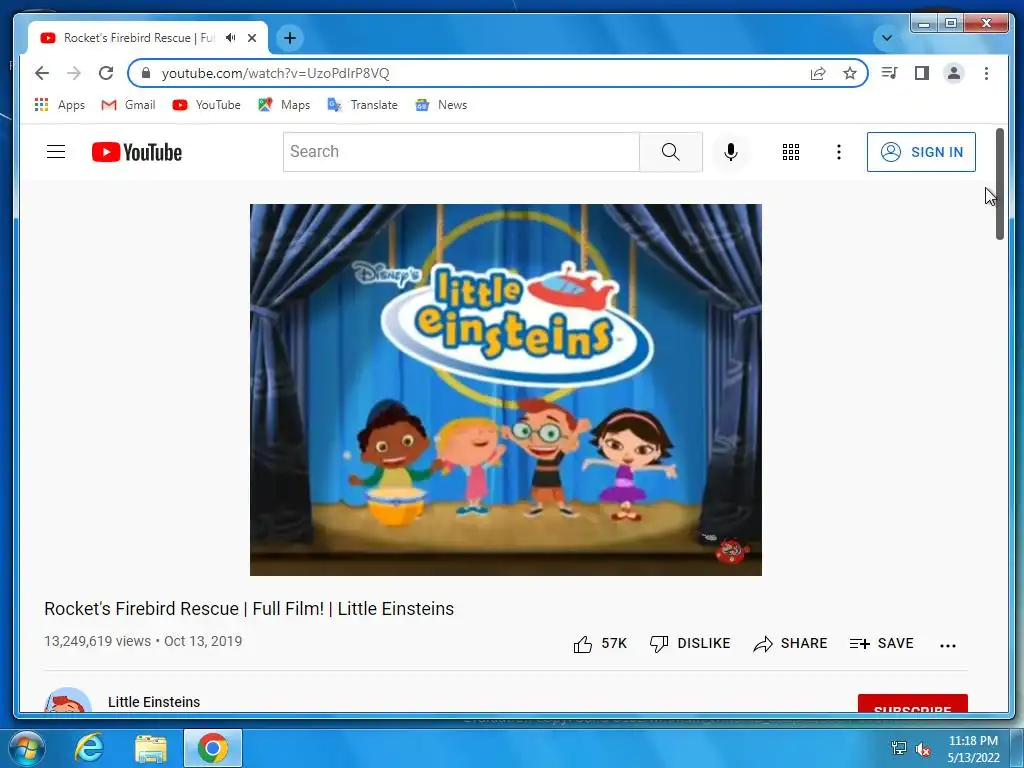Open the media controls icon in Chrome toolbar
The height and width of the screenshot is (768, 1024).
pos(889,73)
